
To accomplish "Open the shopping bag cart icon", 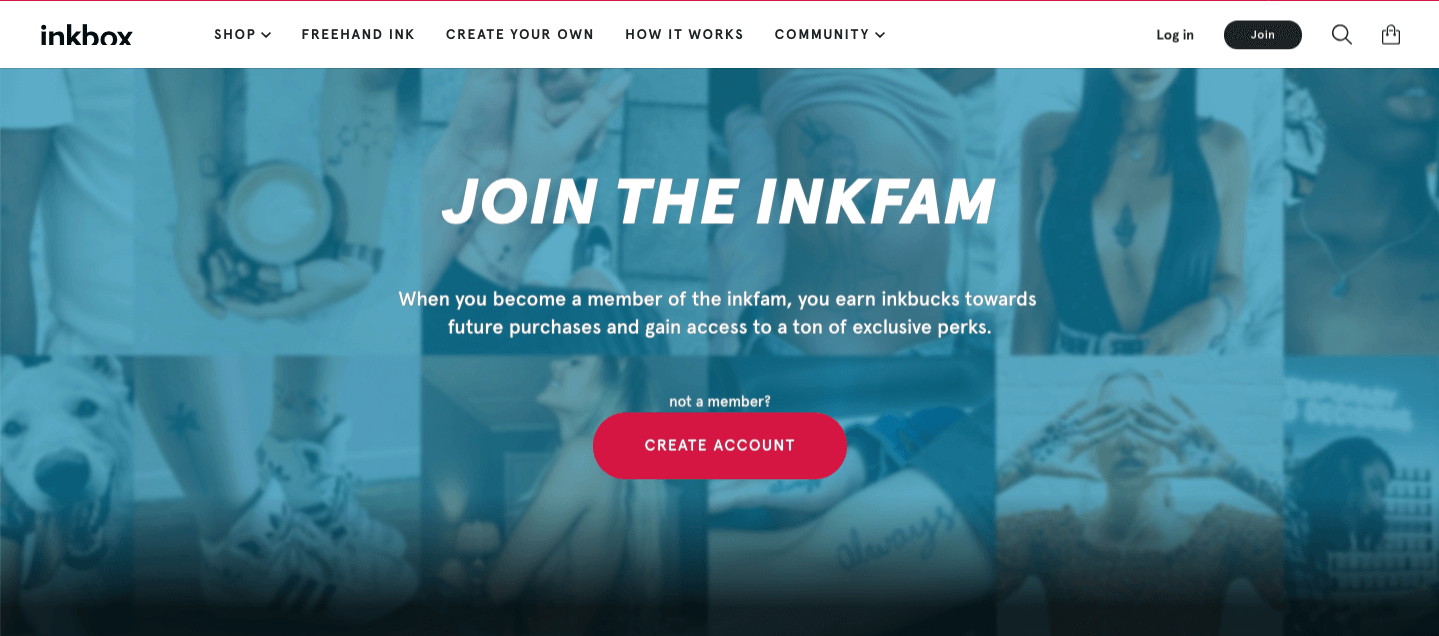I will 1391,35.
